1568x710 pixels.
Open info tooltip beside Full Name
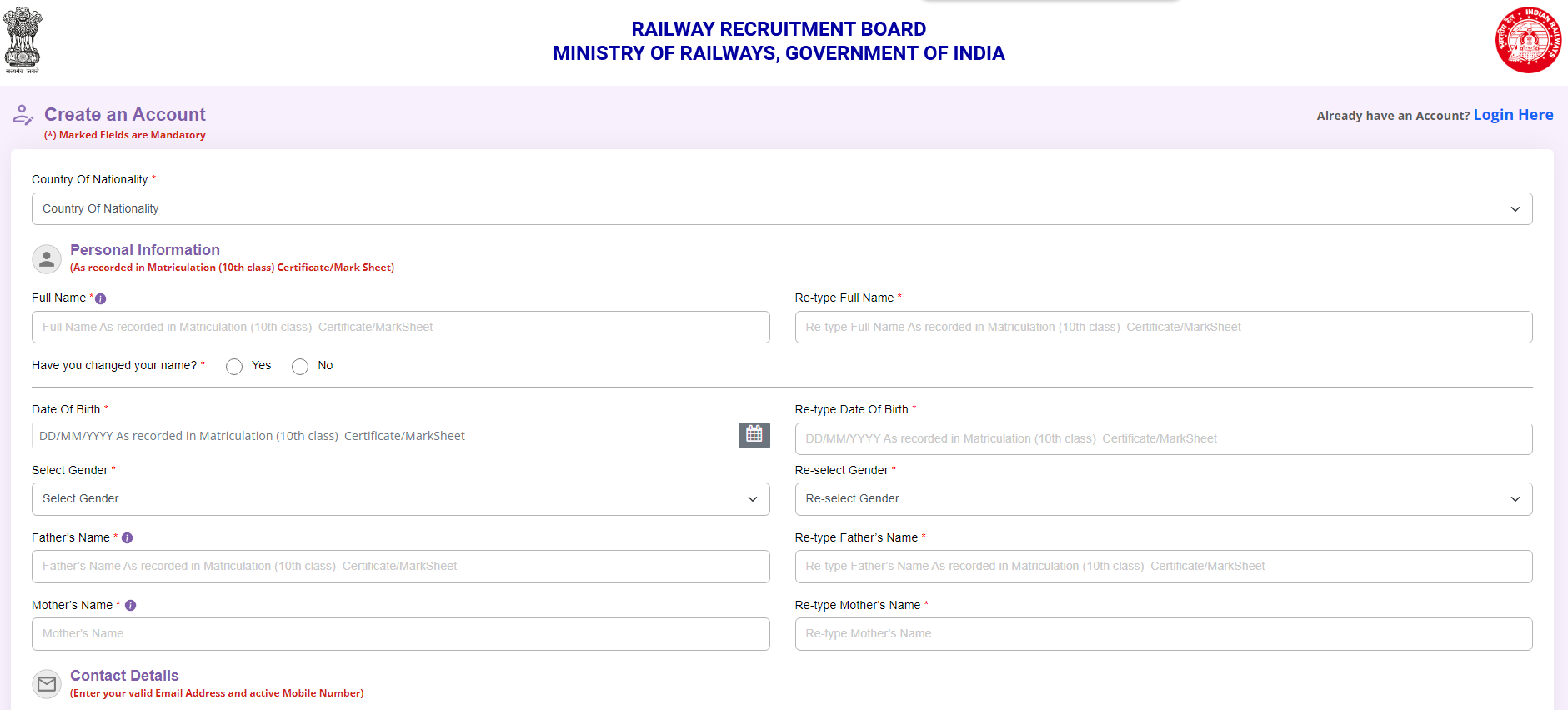point(101,298)
